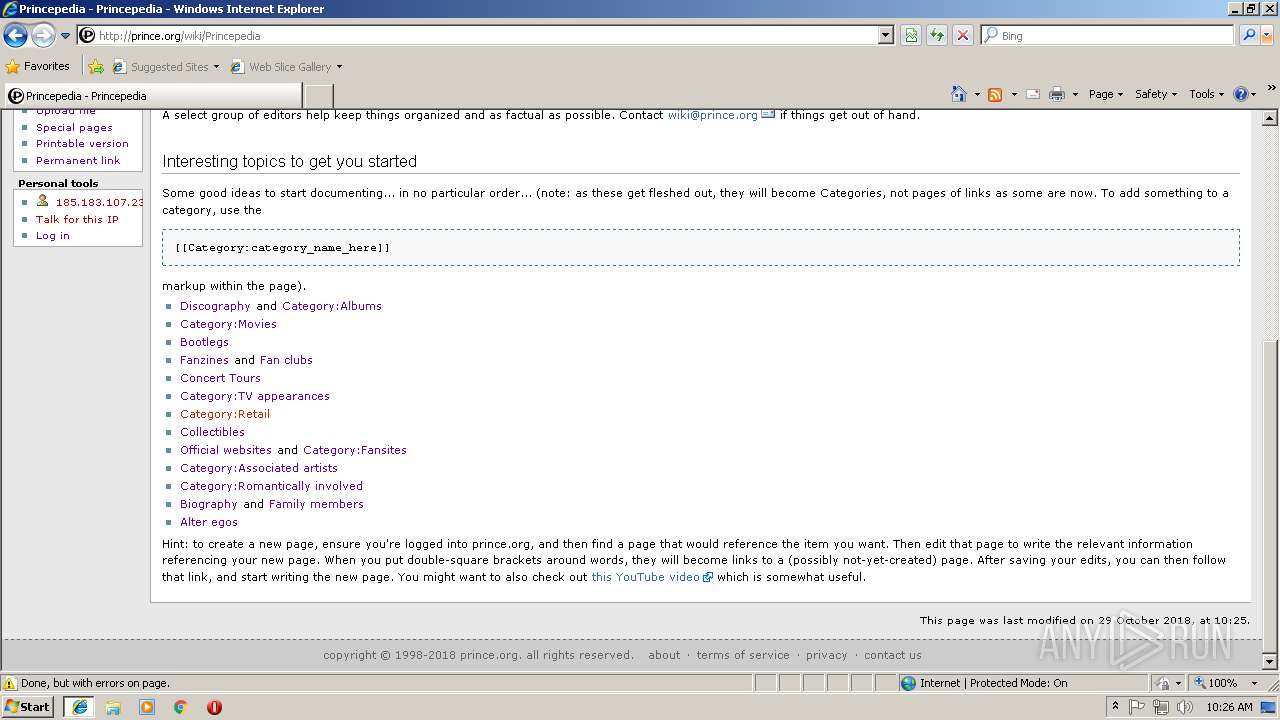Open the Tools menu
Image resolution: width=1280 pixels, height=720 pixels.
click(x=1206, y=94)
